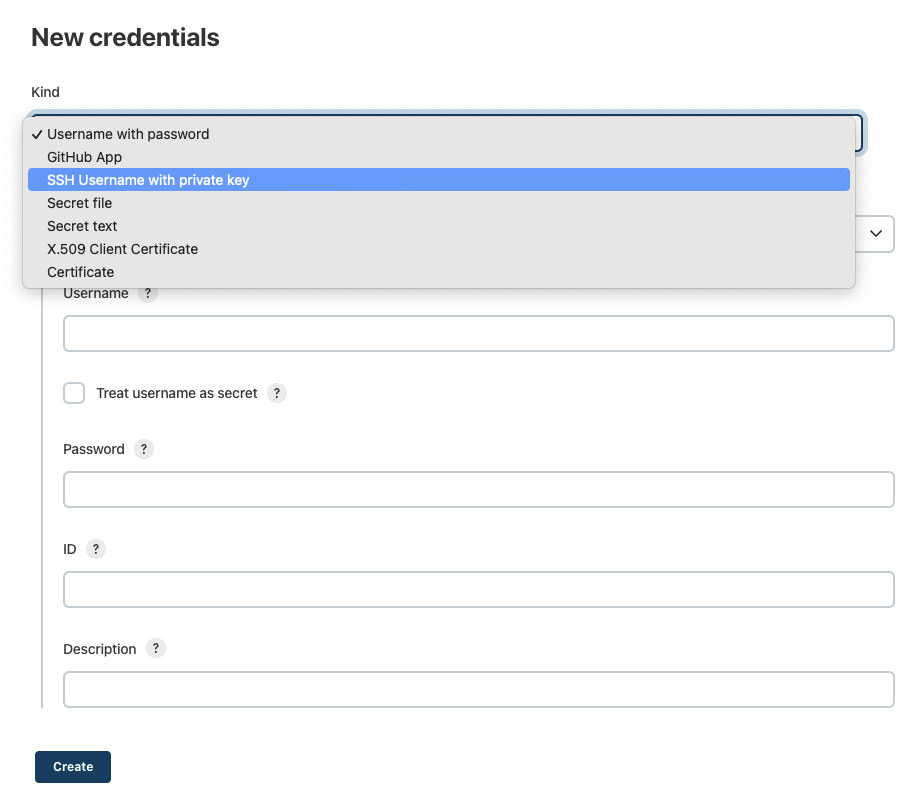This screenshot has width=923, height=797.
Task: Click the help icon beside Treat username as secret
Action: click(276, 393)
